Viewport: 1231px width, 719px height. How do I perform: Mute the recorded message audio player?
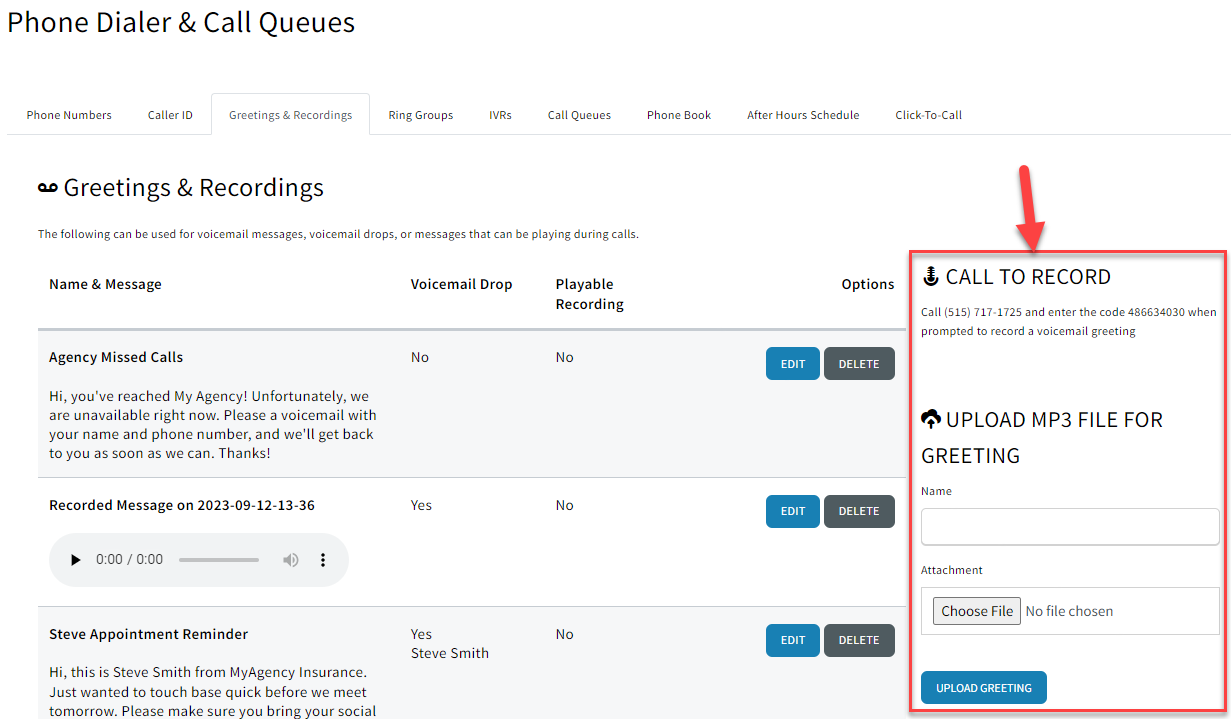(x=290, y=560)
